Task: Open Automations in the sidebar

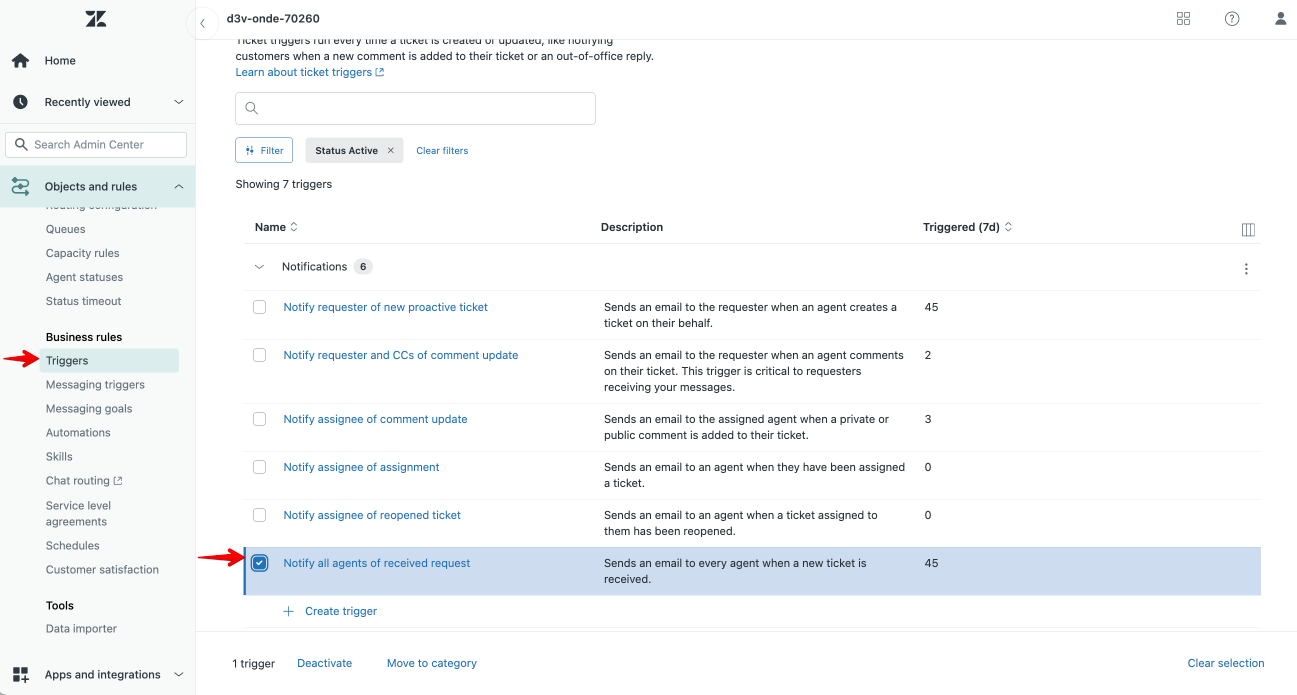Action: tap(78, 433)
